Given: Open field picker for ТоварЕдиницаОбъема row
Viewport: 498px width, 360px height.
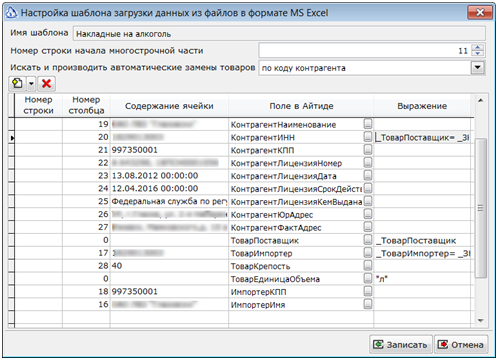Looking at the screenshot, I should coord(368,279).
